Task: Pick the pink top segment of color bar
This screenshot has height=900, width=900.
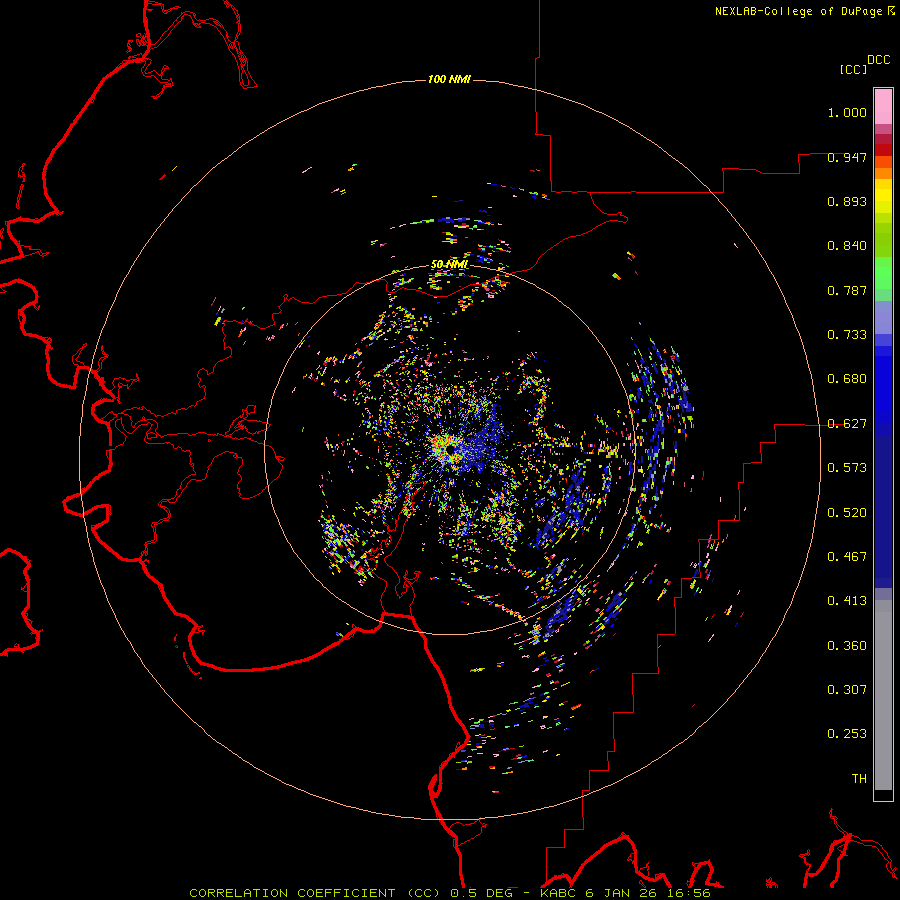Action: [883, 107]
